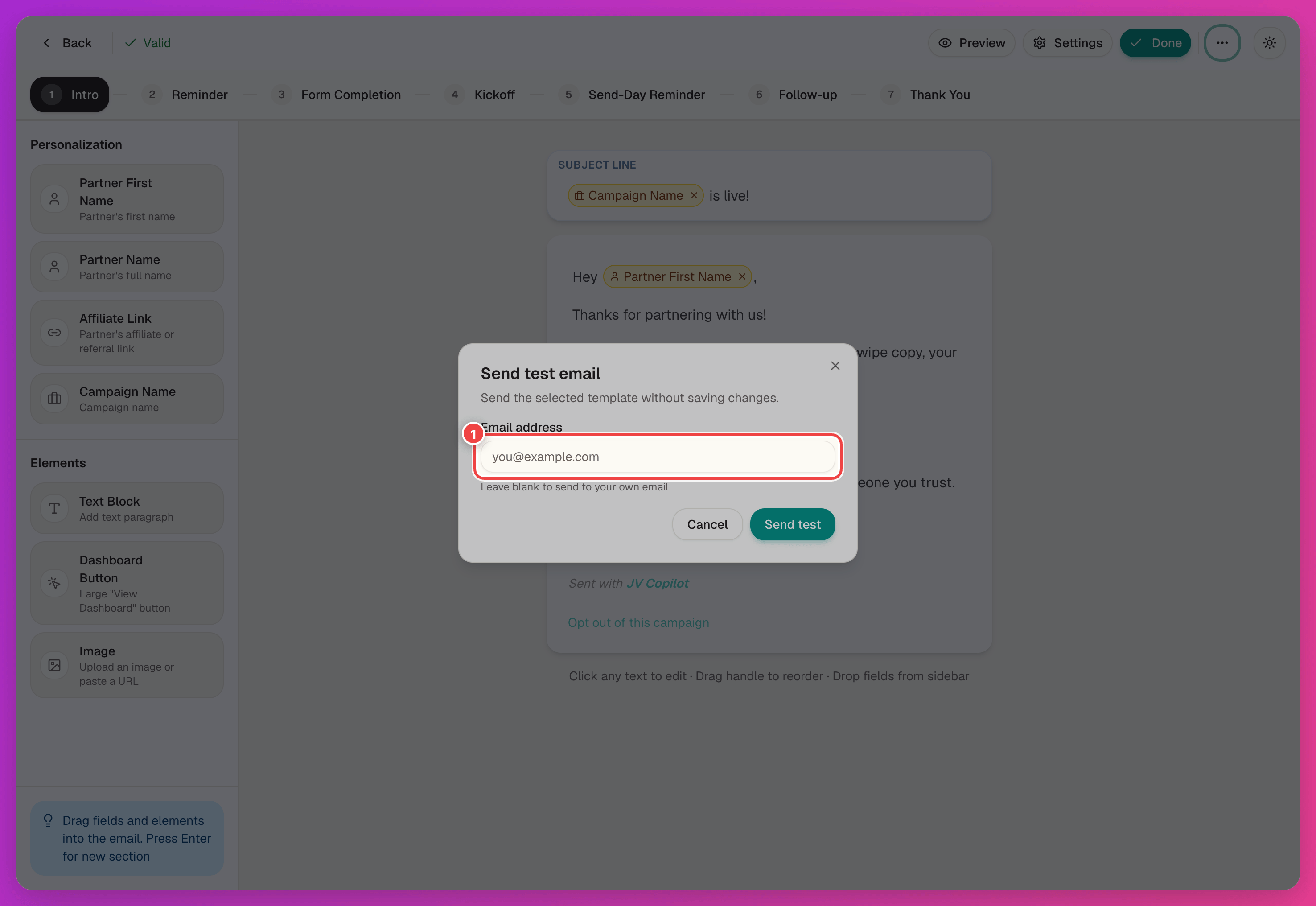Open the three-dot more options menu
The height and width of the screenshot is (906, 1316).
click(1222, 43)
